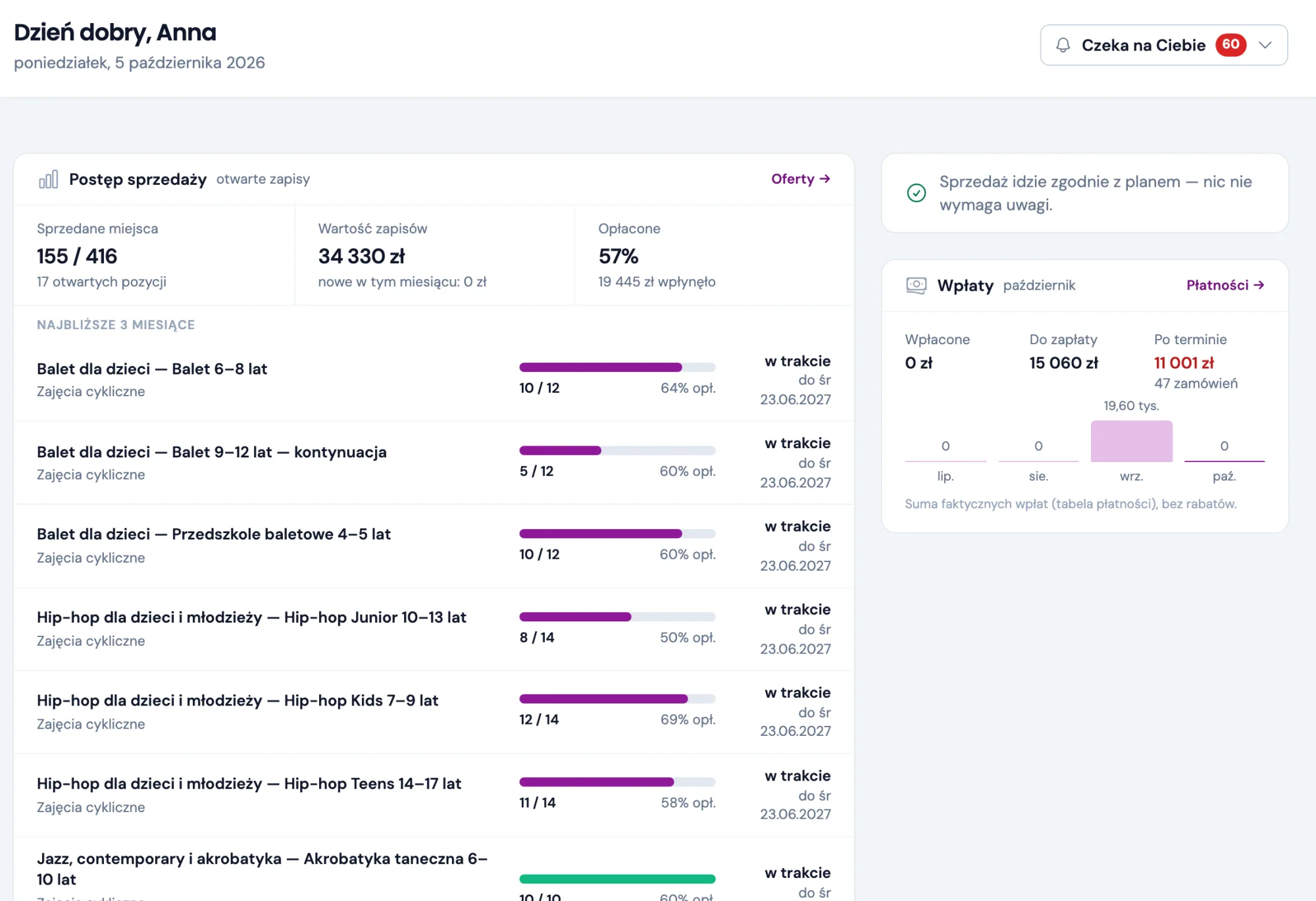Image resolution: width=1316 pixels, height=901 pixels.
Task: Click the 17 otwartych pozycji text
Action: 101,282
